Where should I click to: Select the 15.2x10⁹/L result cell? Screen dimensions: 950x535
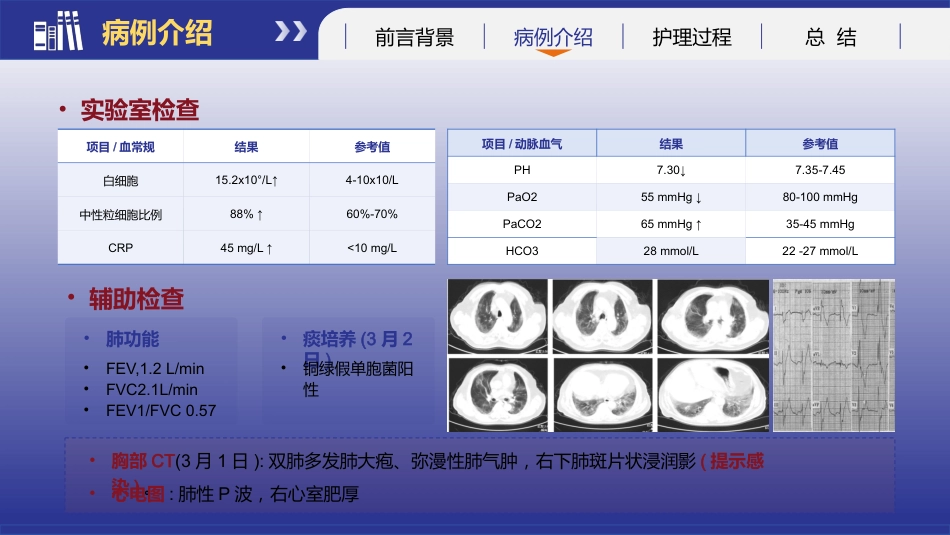click(247, 180)
